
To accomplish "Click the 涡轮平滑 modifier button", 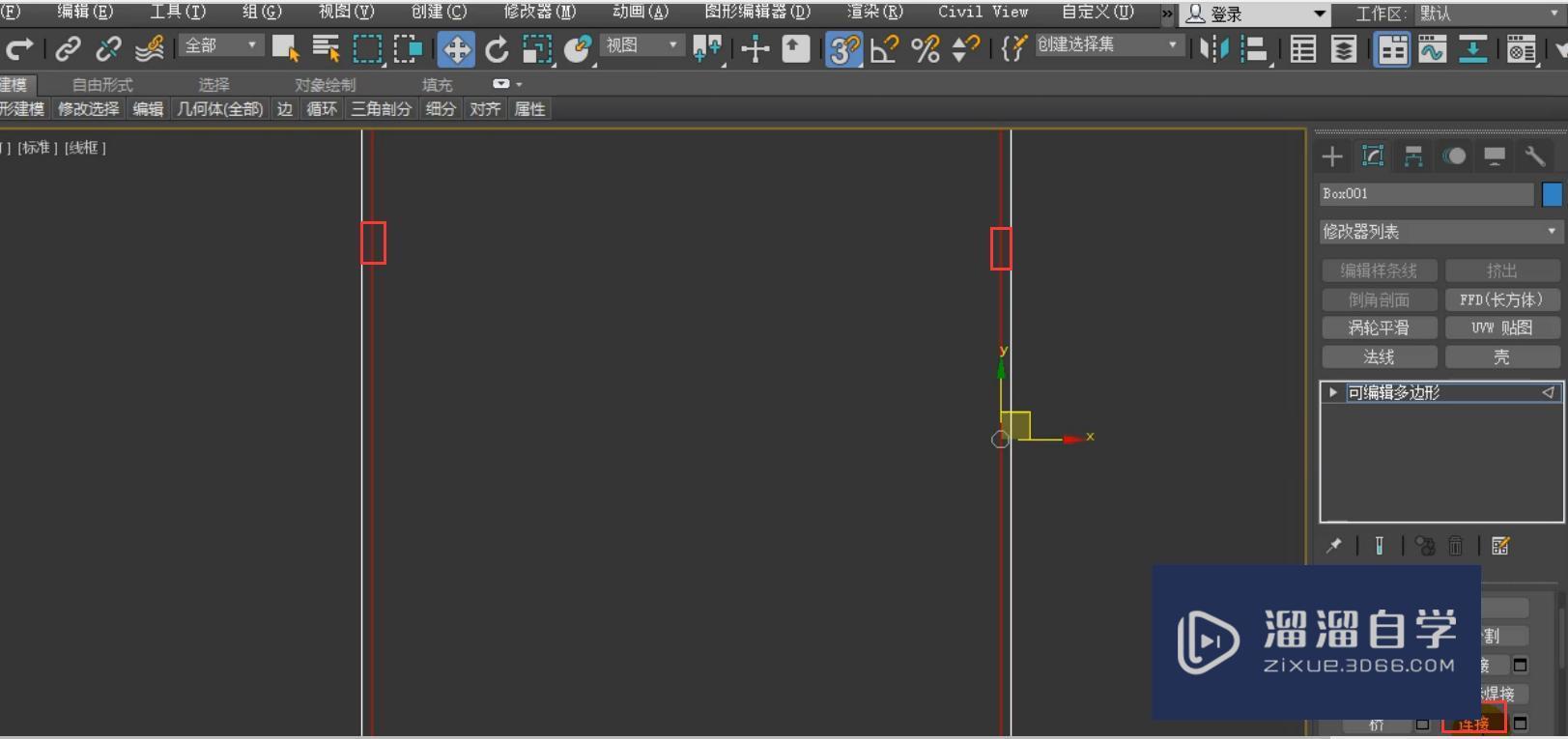I will (1379, 328).
